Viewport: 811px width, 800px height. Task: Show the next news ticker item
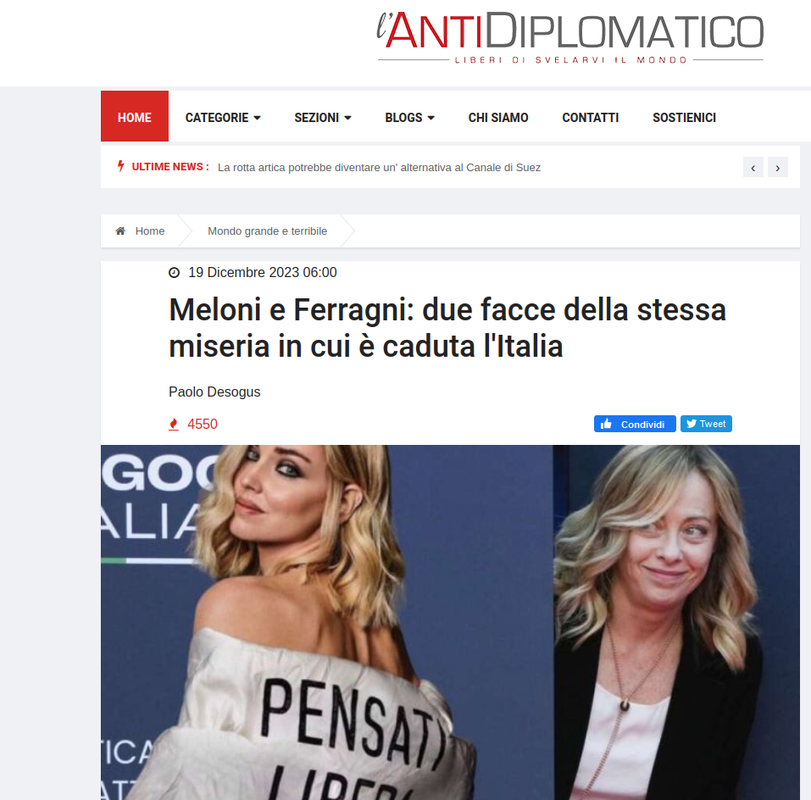tap(777, 168)
